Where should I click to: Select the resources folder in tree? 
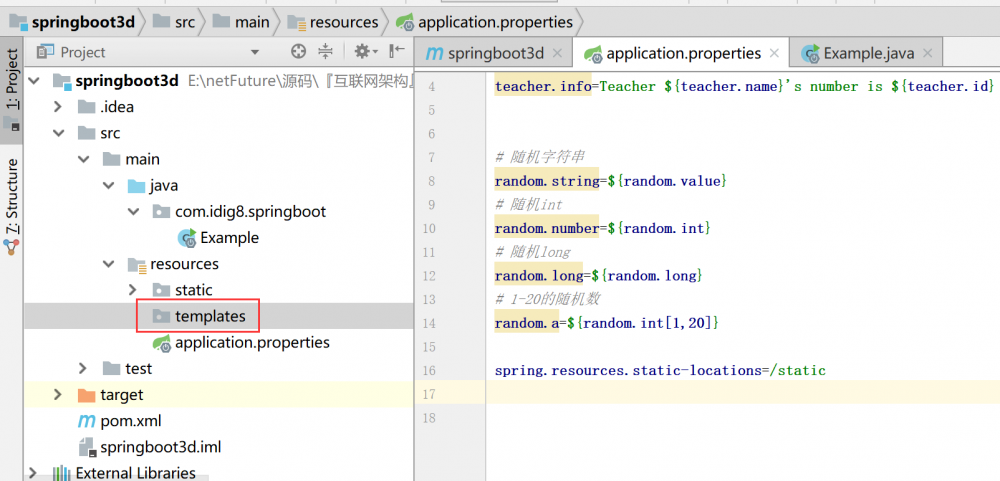click(x=184, y=263)
